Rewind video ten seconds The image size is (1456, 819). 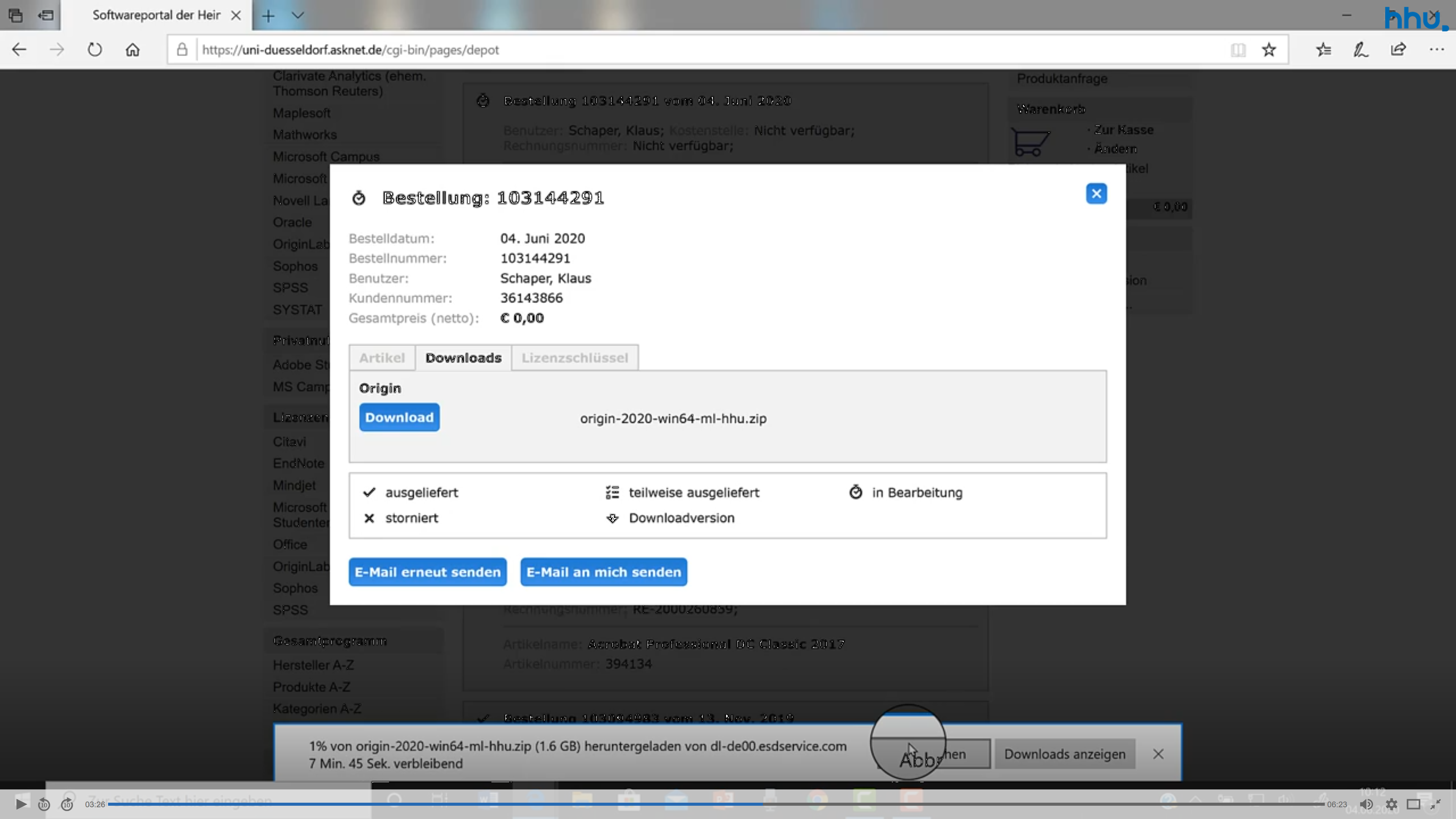[44, 804]
